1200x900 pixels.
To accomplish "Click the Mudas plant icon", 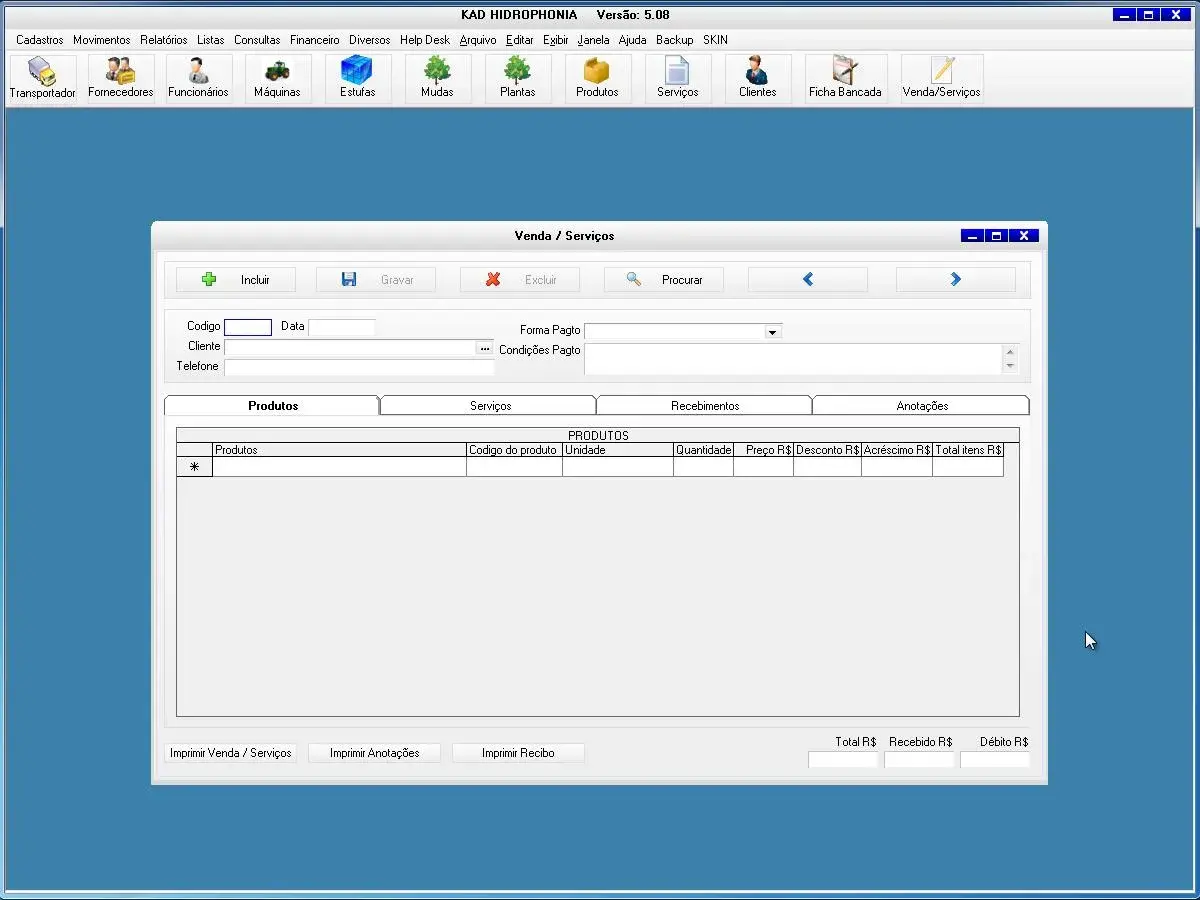I will [437, 78].
